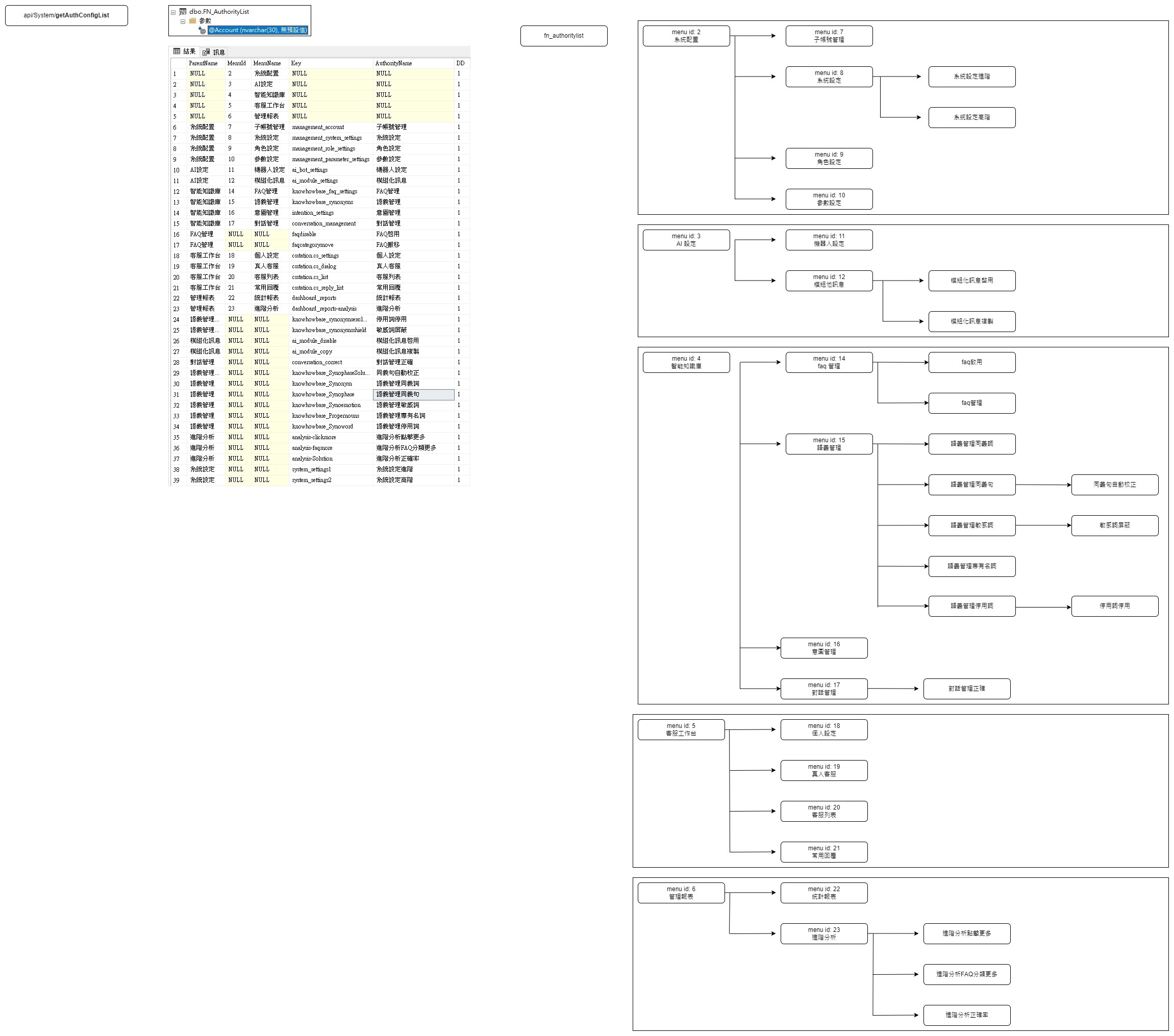Select the 系統設定高階 diagram node
1174x1036 pixels.
tap(972, 117)
